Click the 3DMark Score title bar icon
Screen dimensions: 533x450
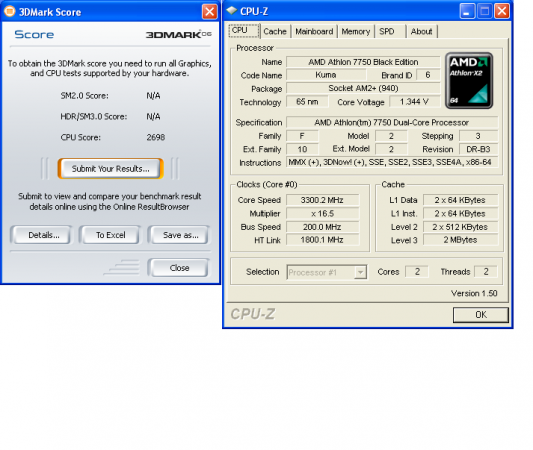click(x=10, y=11)
